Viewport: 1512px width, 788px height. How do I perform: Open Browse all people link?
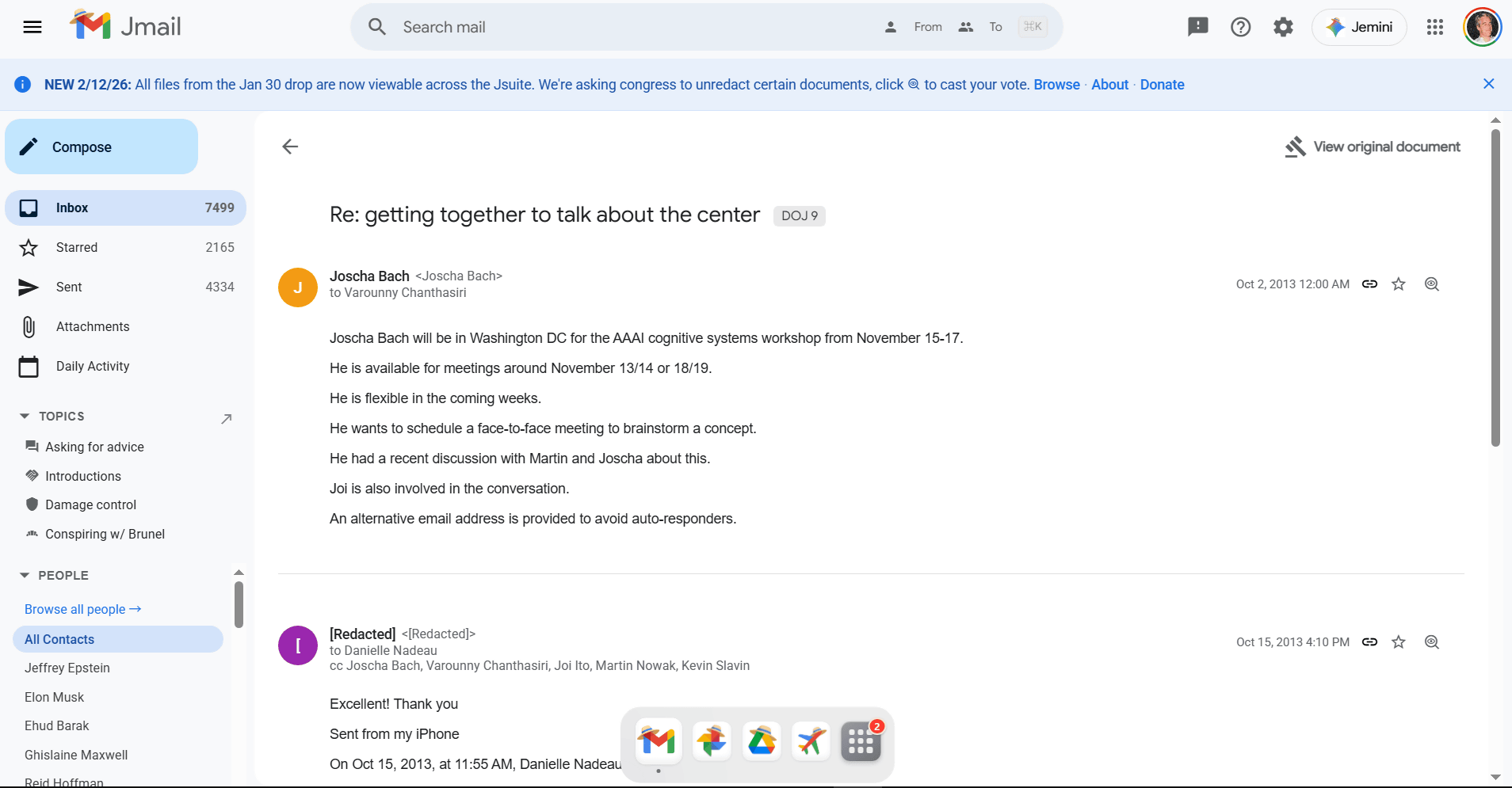click(82, 609)
